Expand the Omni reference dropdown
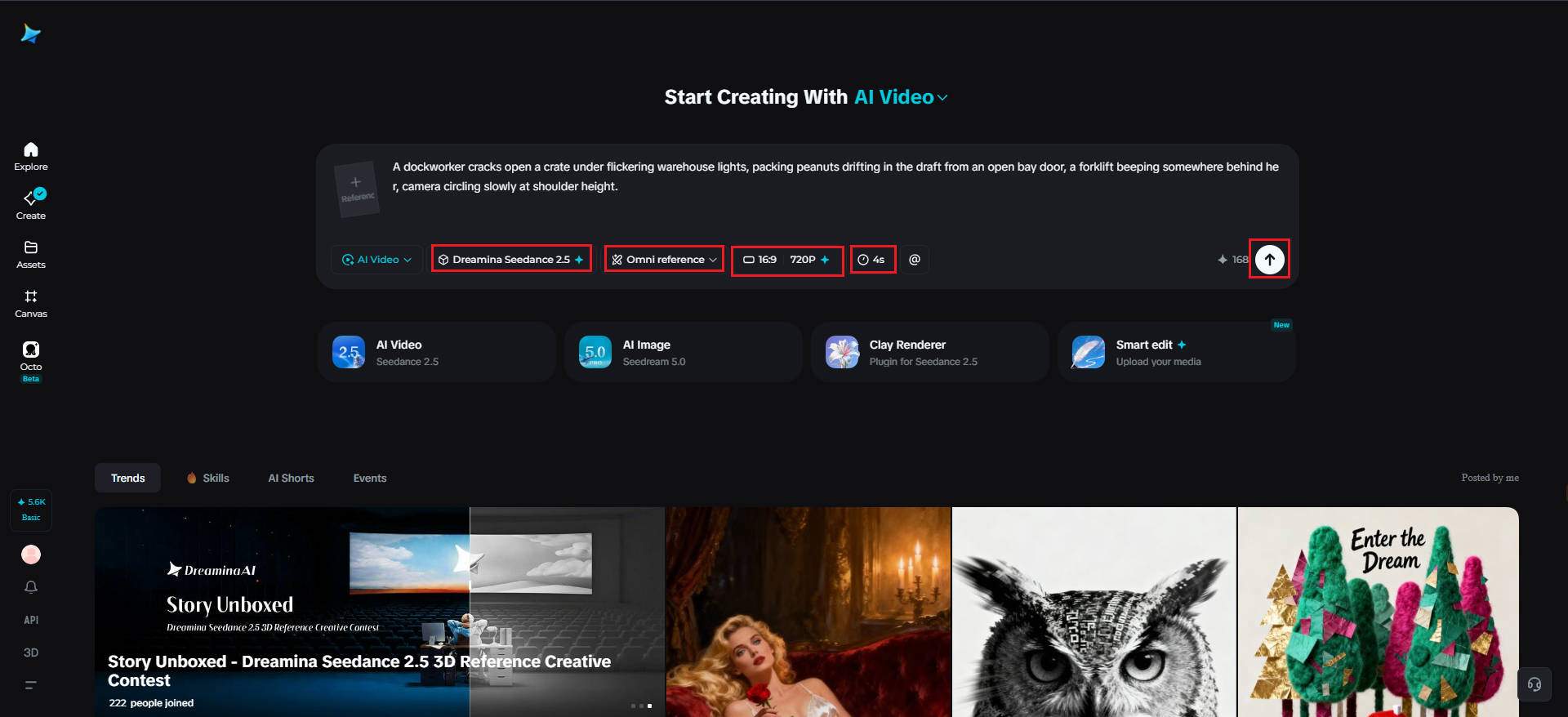Viewport: 1568px width, 717px height. coord(665,260)
